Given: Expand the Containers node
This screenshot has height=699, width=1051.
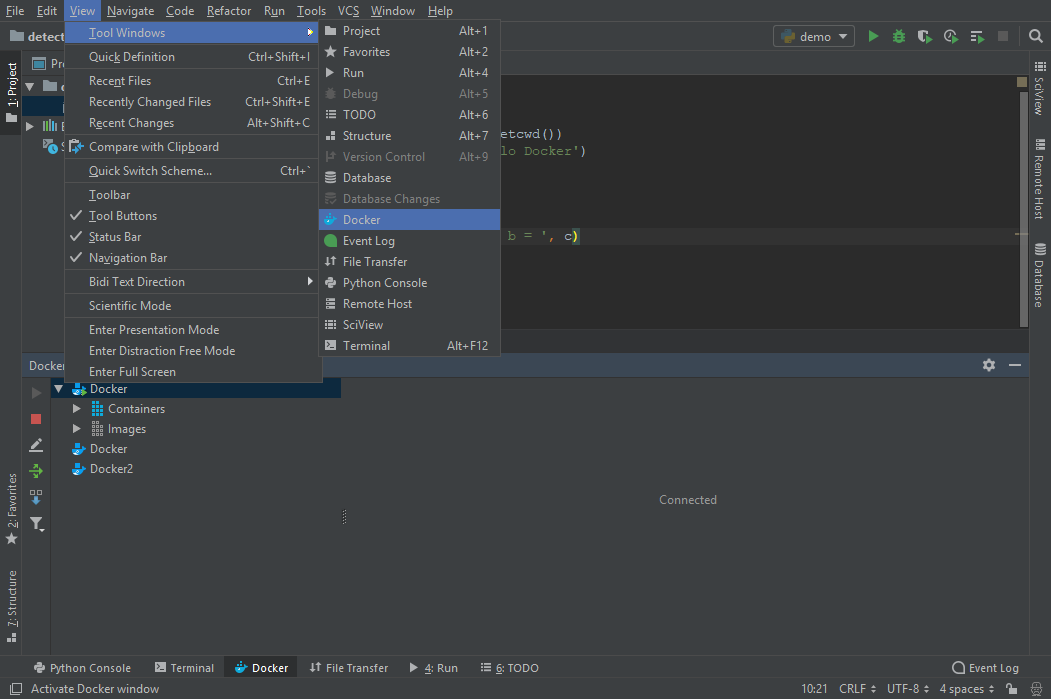Looking at the screenshot, I should pos(77,408).
